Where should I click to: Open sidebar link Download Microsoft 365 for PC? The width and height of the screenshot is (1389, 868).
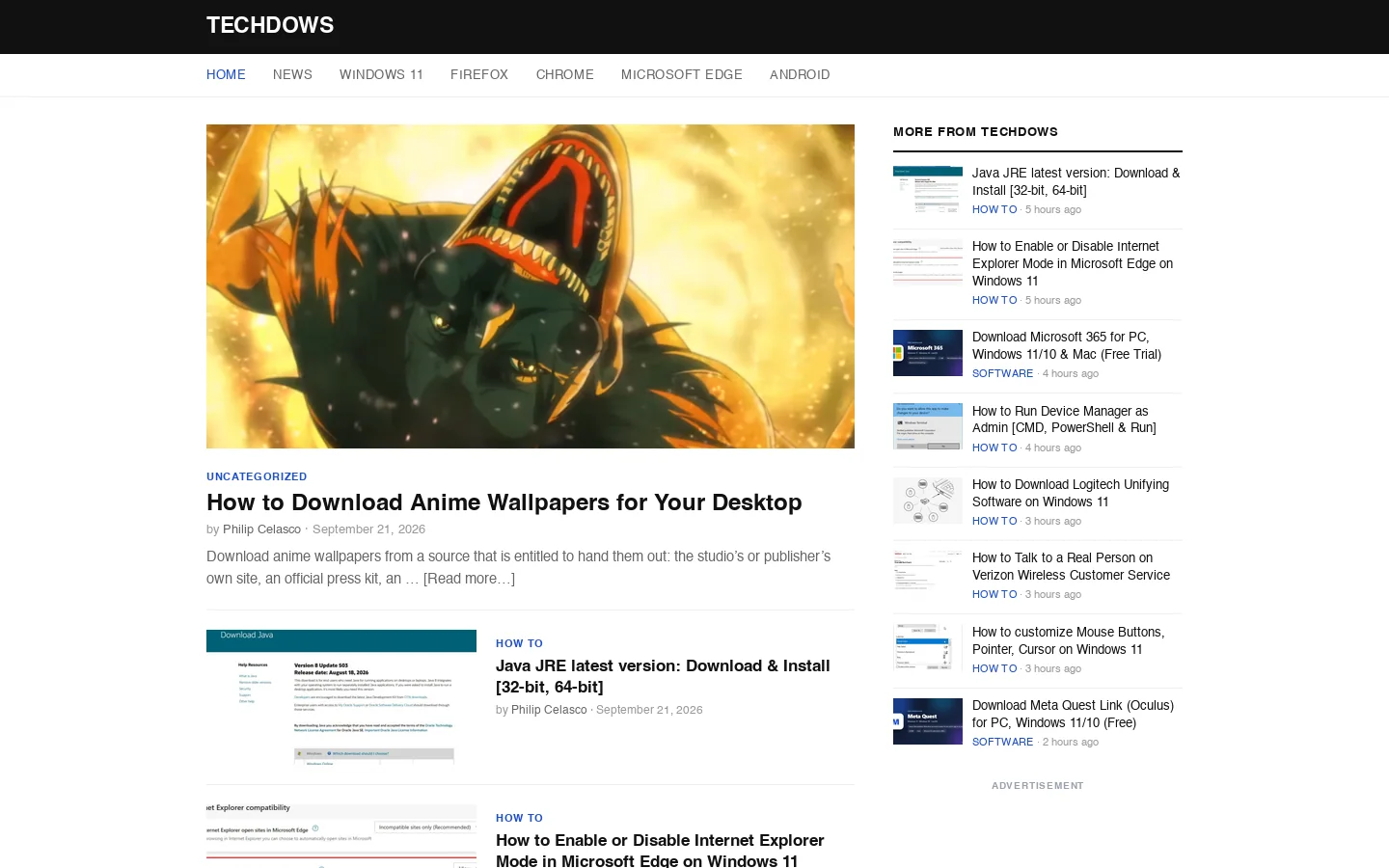(x=1067, y=345)
